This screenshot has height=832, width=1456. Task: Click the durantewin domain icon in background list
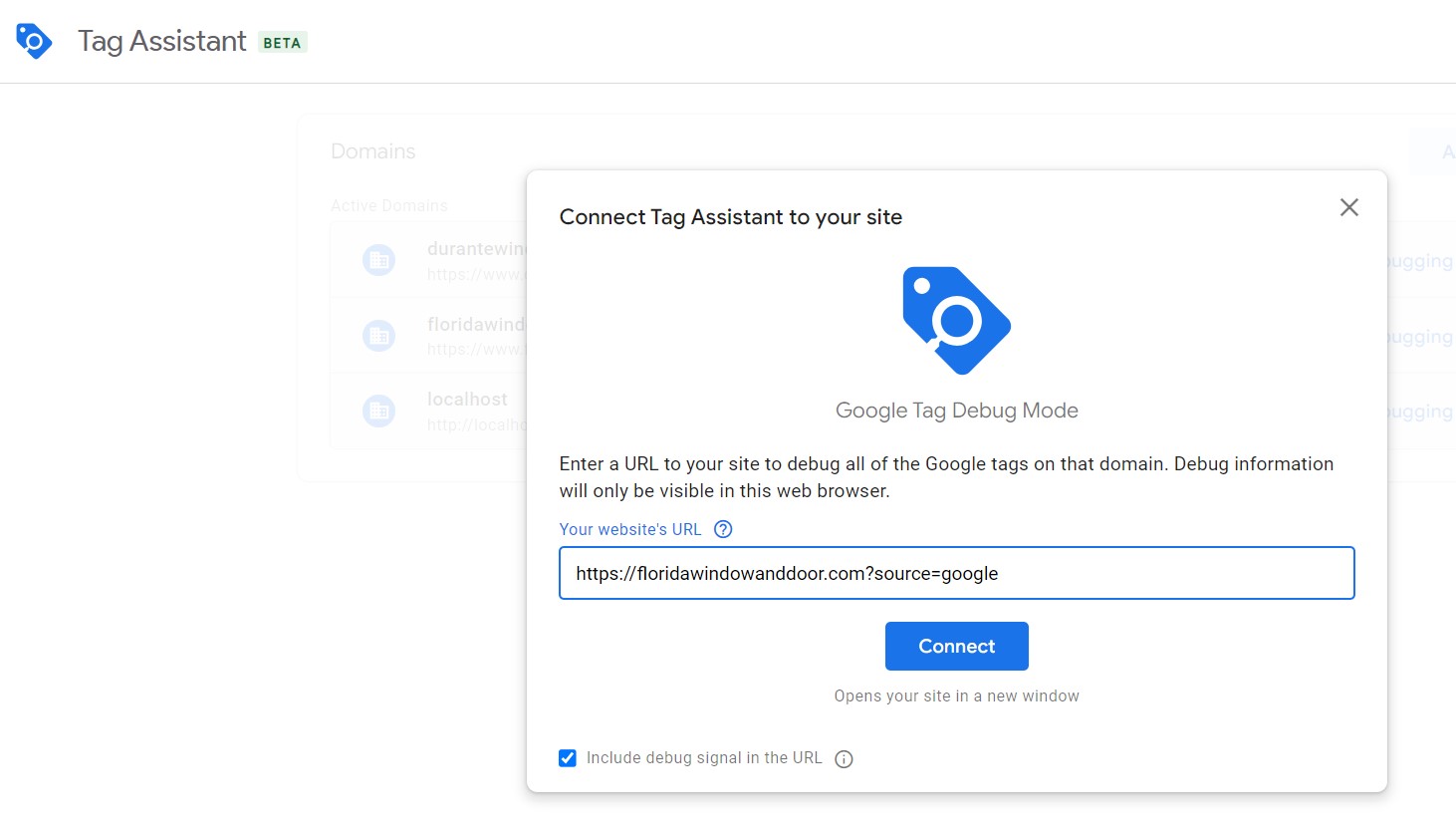click(x=378, y=260)
